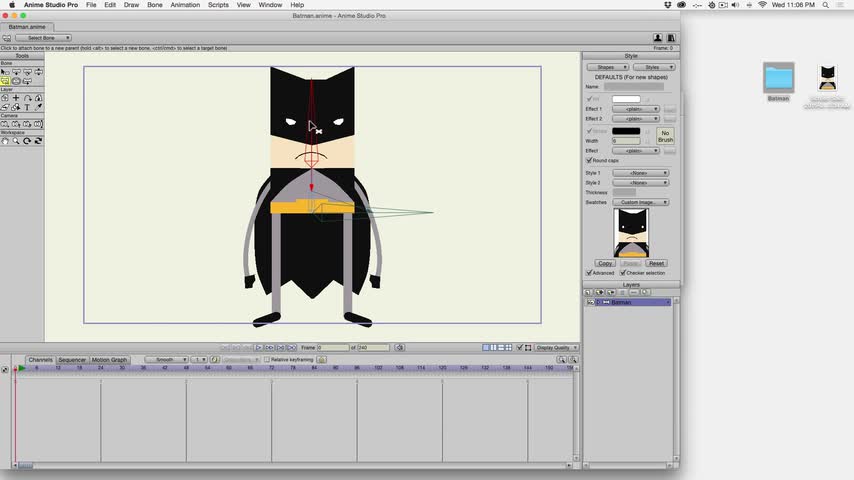Open the Effect 2 plain dropdown

(636, 119)
